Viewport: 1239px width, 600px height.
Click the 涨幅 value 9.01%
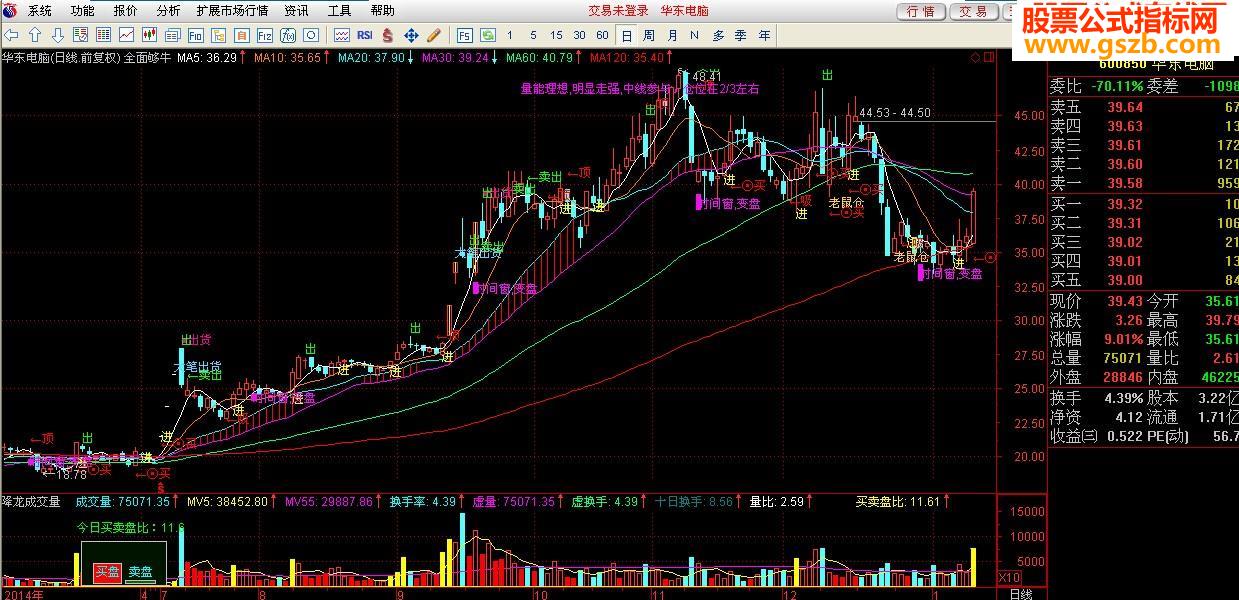1122,339
